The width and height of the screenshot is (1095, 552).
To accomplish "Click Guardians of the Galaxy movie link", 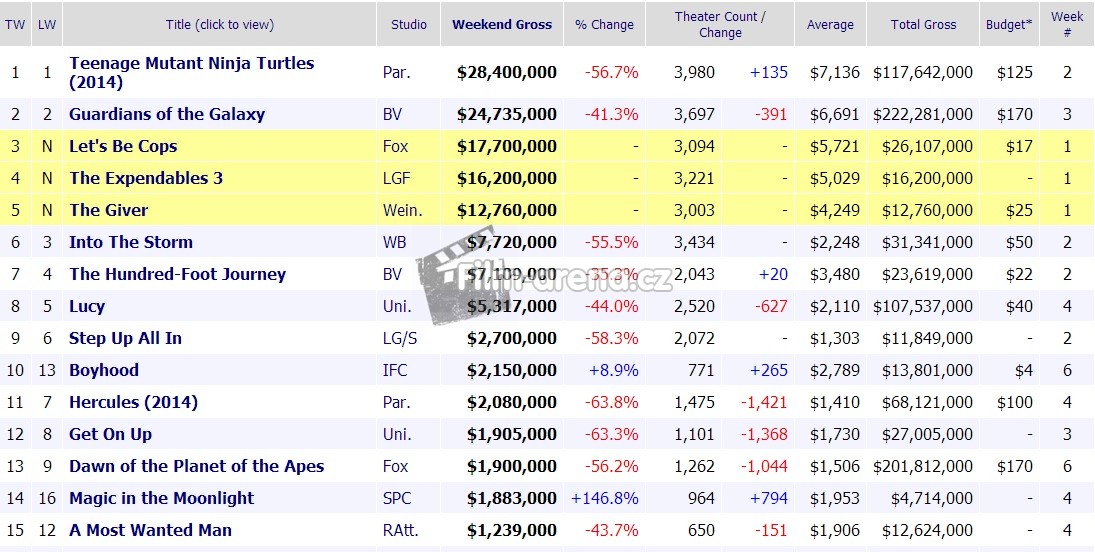I will pyautogui.click(x=167, y=114).
